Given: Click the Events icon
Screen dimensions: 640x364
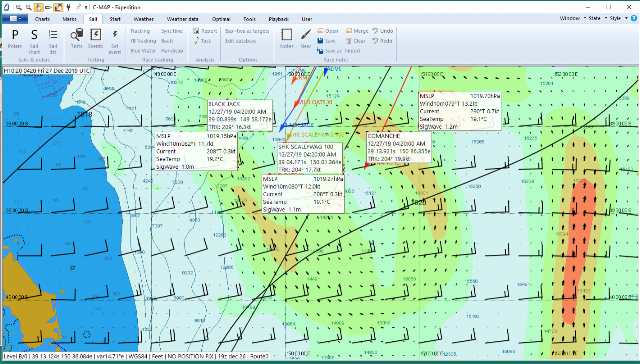Looking at the screenshot, I should (x=96, y=39).
